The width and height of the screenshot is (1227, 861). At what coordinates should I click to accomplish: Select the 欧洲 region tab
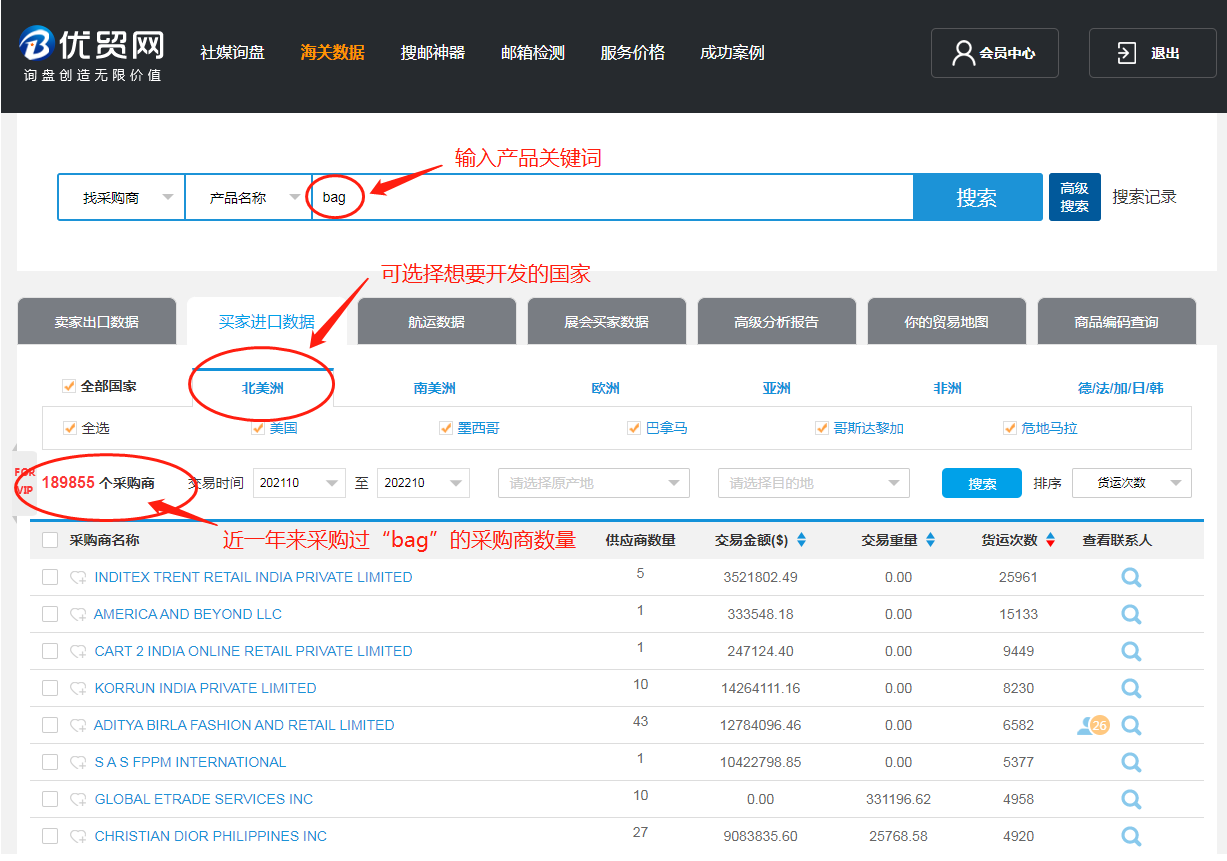pos(606,388)
